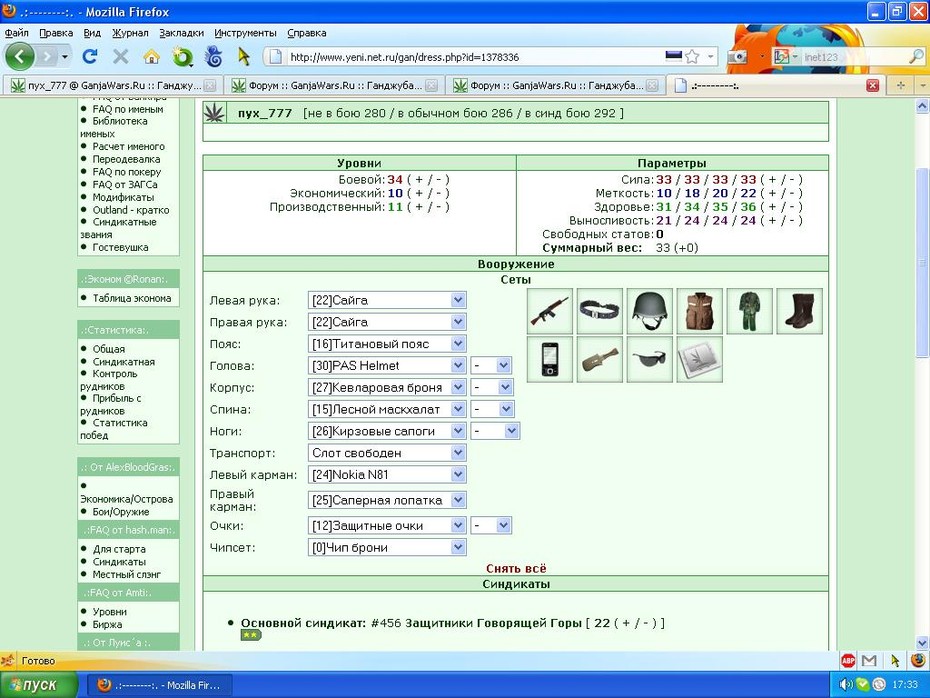Select the PAS Helmet item icon
This screenshot has width=930, height=698.
649,311
